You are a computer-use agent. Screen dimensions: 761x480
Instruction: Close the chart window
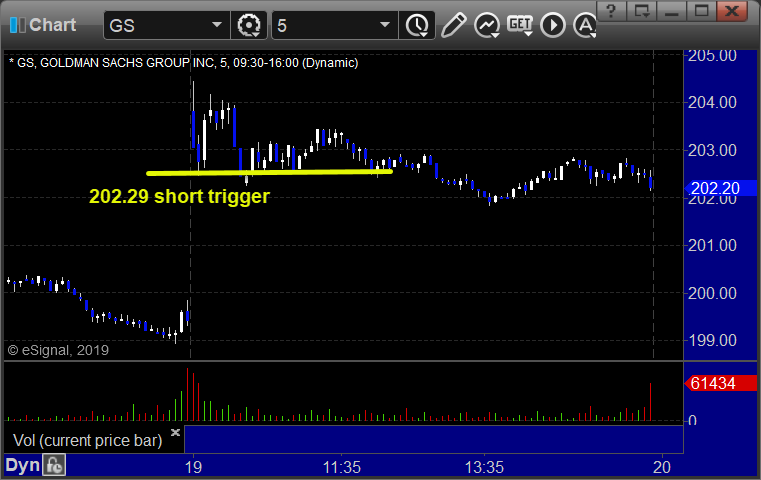(732, 11)
